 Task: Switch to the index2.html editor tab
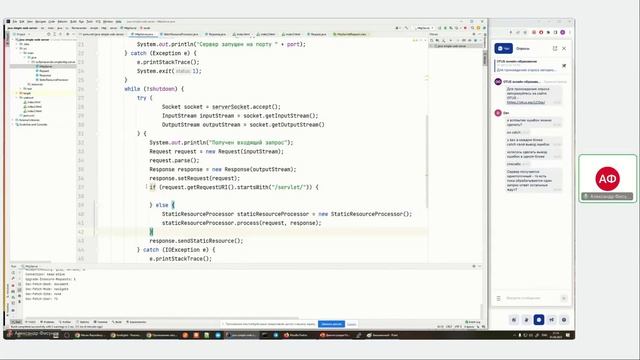(x=267, y=34)
